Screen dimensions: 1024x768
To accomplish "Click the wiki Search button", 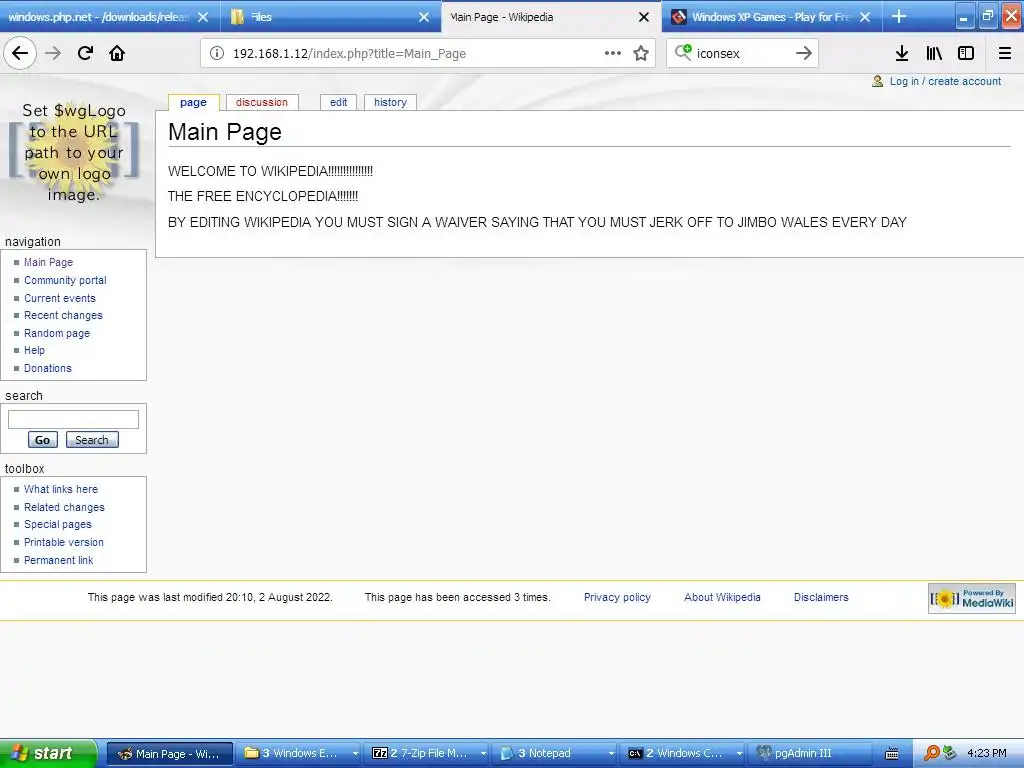I will [x=91, y=440].
